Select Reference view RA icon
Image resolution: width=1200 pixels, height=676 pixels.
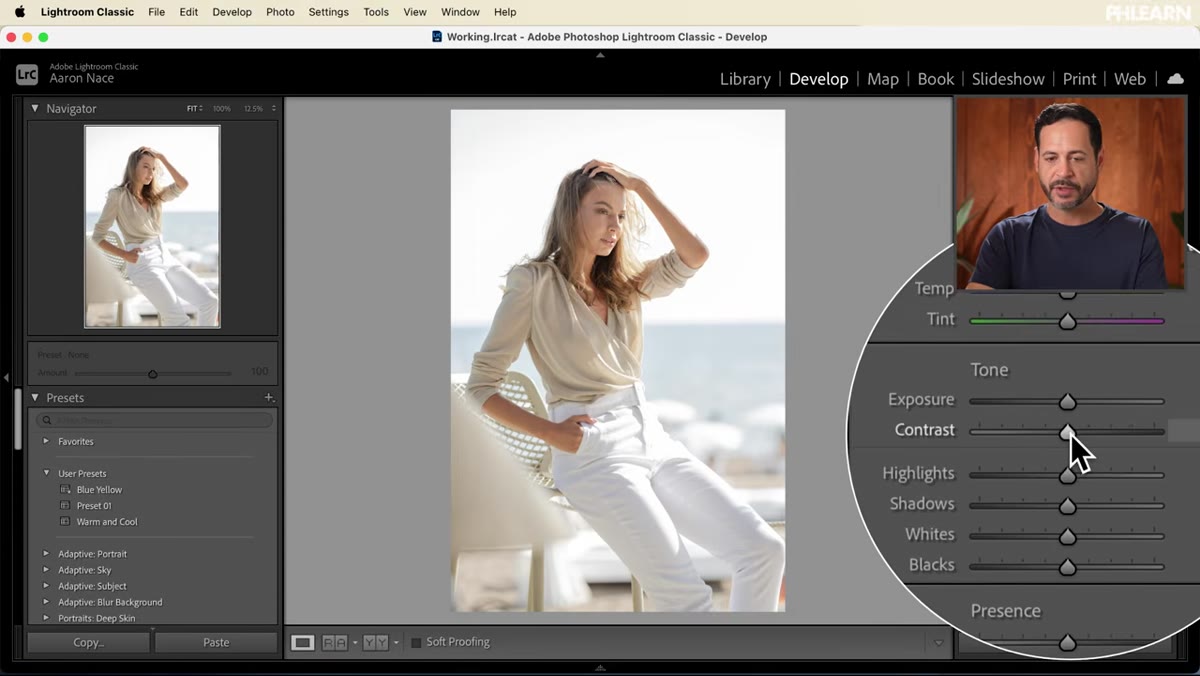coord(335,642)
